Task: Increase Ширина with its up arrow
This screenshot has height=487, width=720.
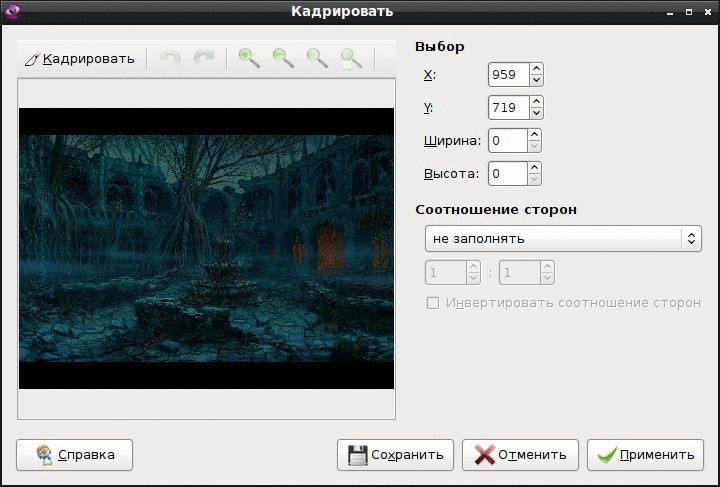Action: [534, 135]
